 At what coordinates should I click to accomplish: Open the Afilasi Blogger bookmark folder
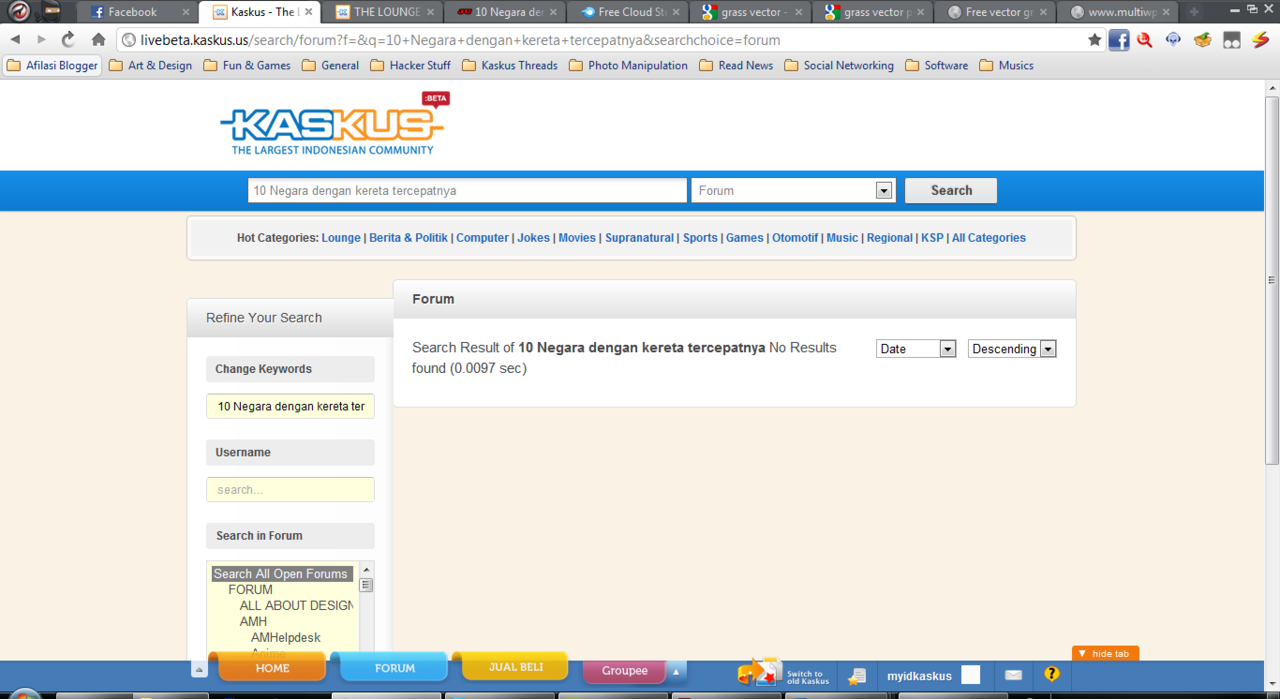[x=53, y=65]
